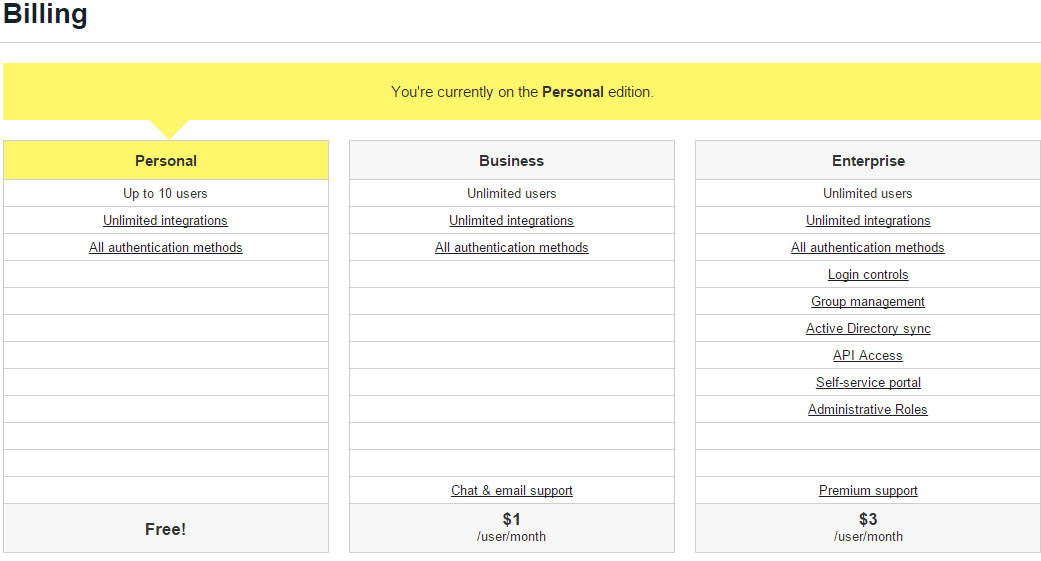The image size is (1041, 561).
Task: Open the API Access link
Action: (x=868, y=356)
